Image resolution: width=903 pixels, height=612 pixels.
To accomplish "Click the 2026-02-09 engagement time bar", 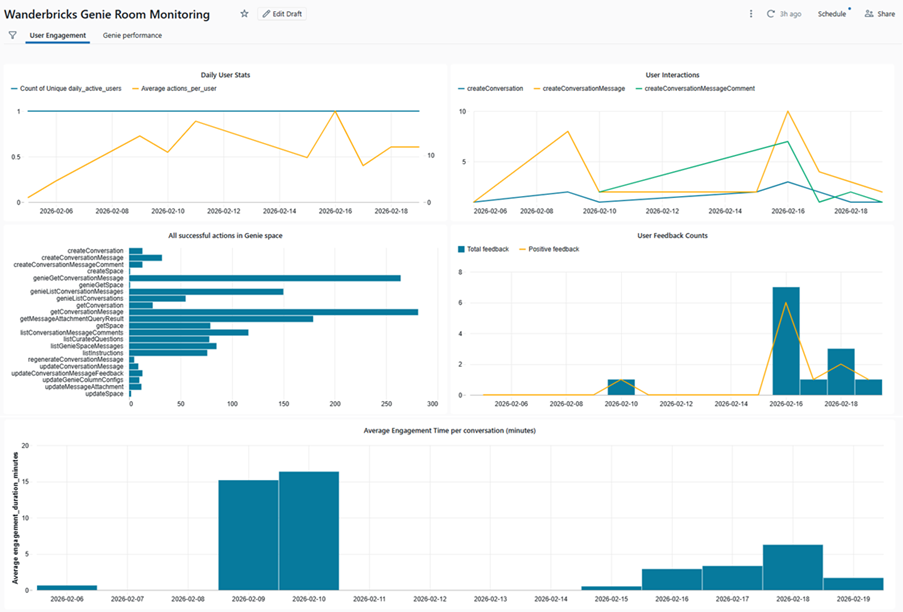I will coord(249,535).
